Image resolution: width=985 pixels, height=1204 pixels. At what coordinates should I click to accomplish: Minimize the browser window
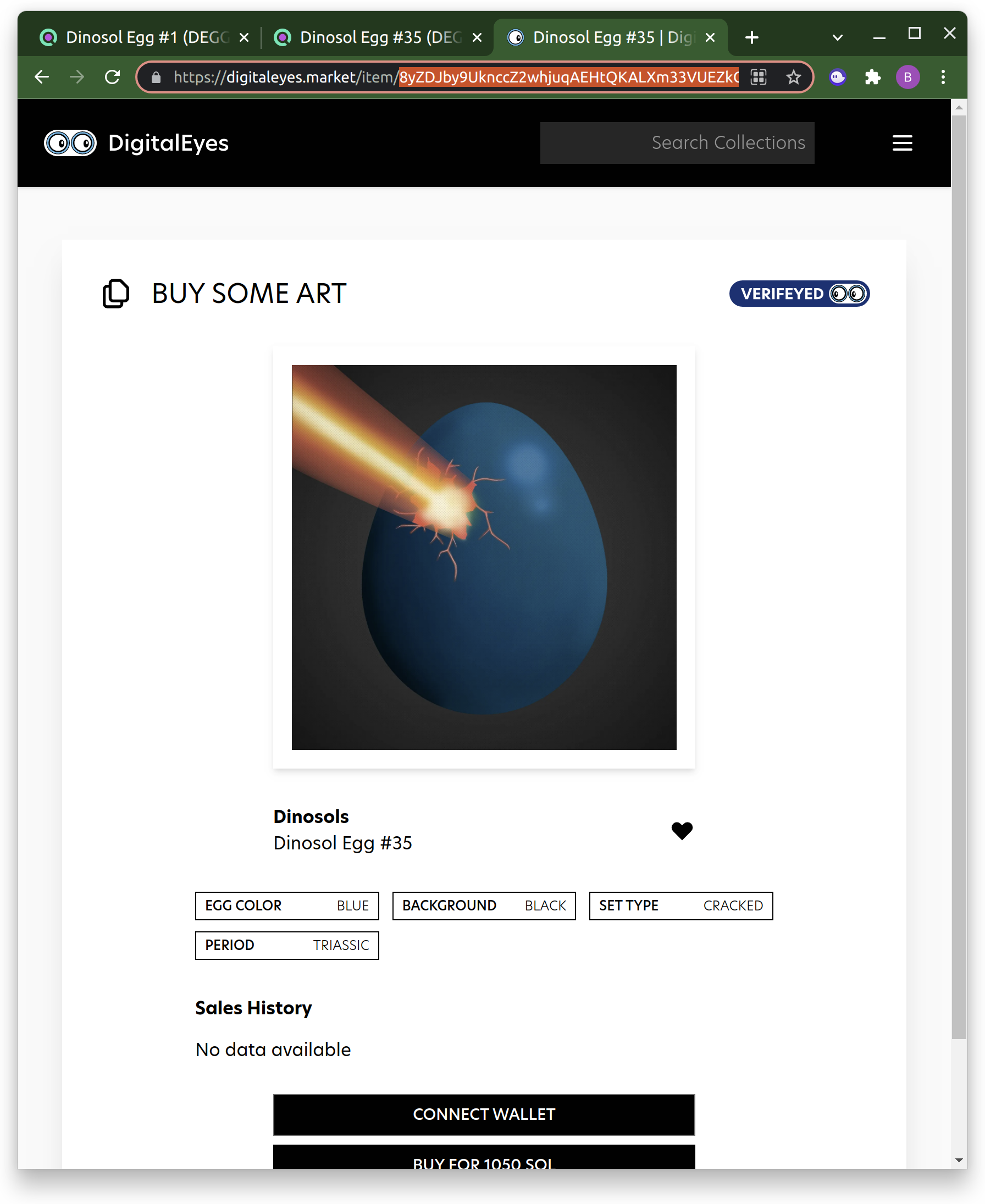pos(879,37)
